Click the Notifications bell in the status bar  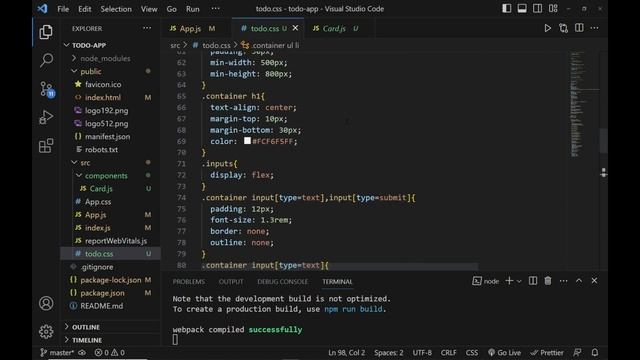(x=595, y=353)
